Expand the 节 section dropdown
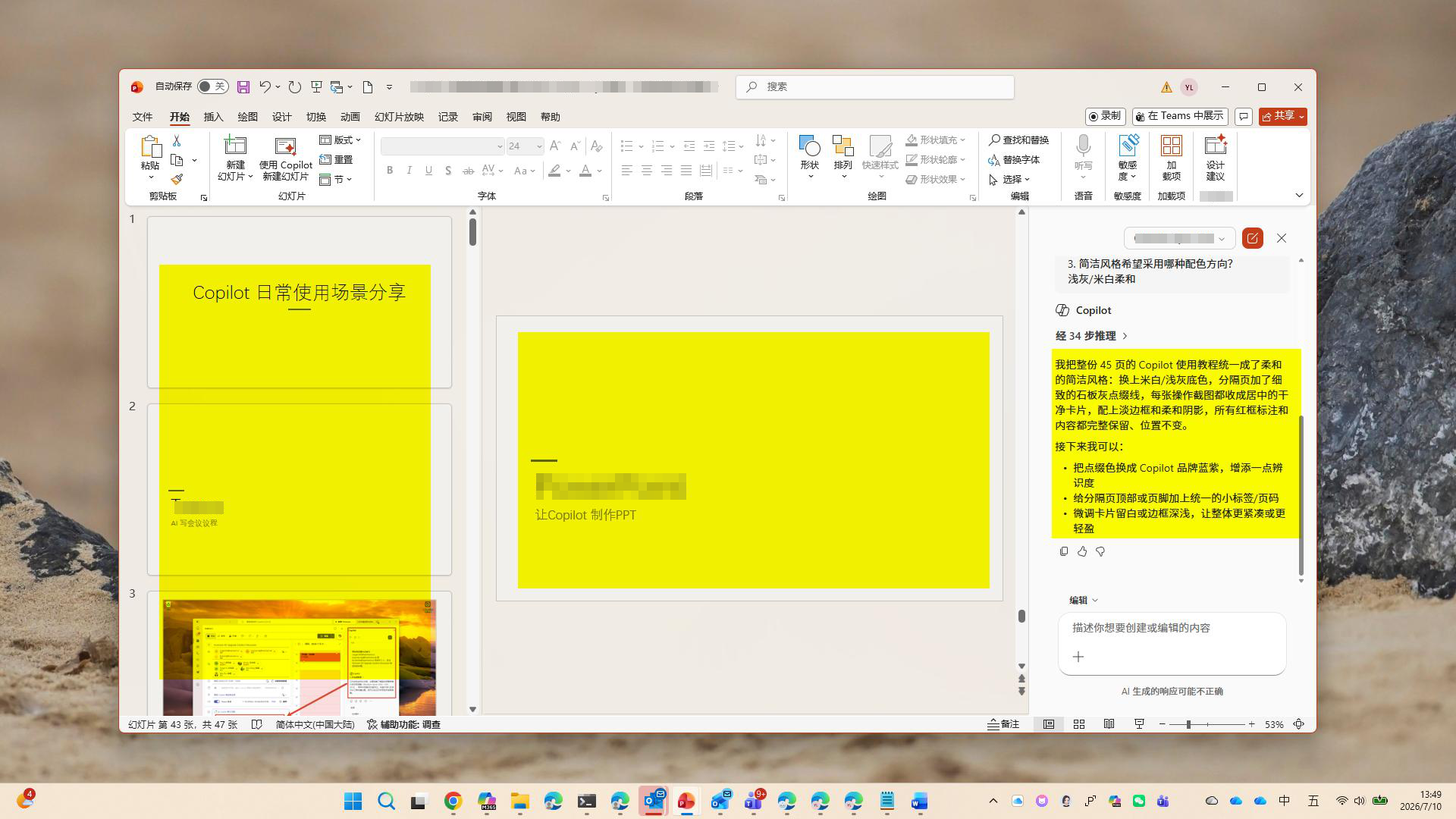This screenshot has height=819, width=1456. 335,180
